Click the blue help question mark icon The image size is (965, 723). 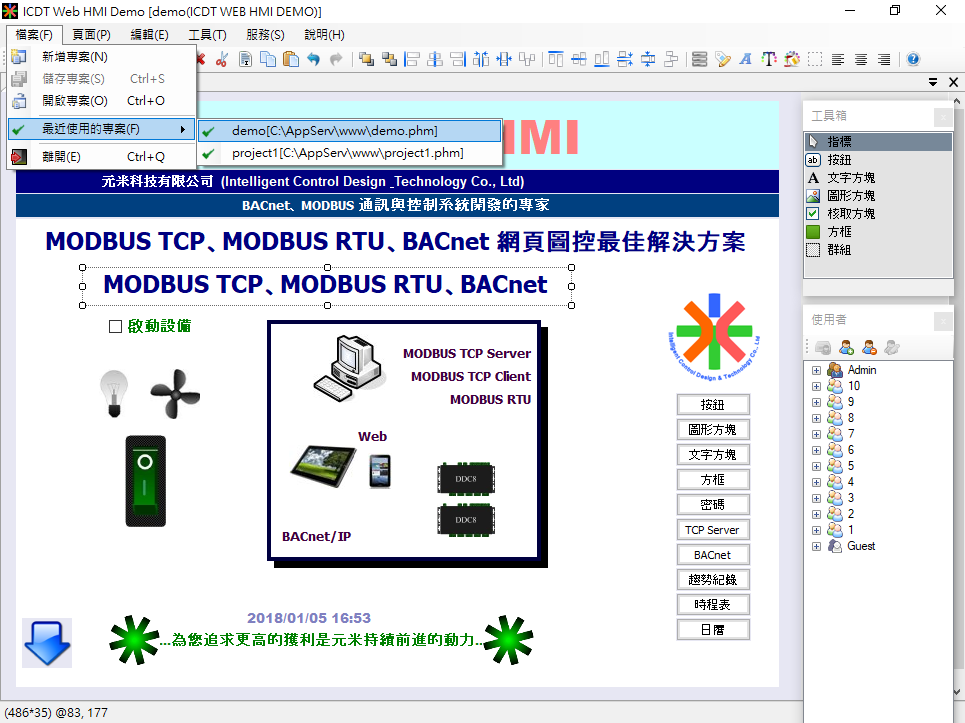(x=912, y=59)
